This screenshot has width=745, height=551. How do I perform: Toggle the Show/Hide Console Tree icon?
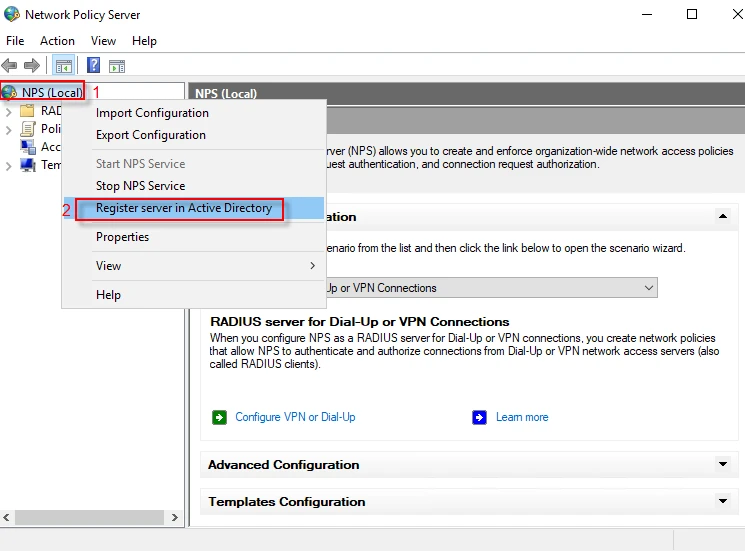[63, 66]
